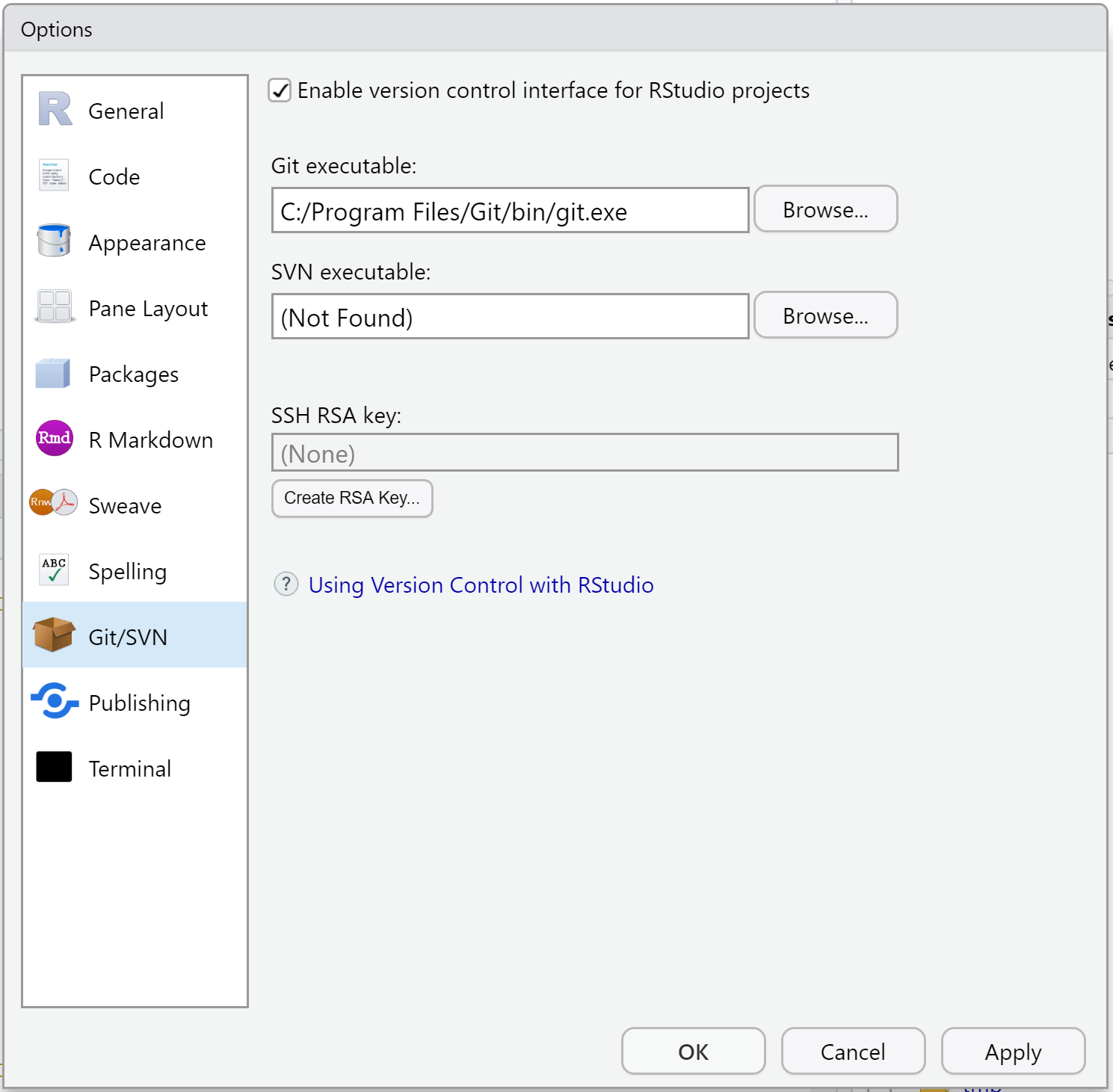Click the Create RSA Key button
The height and width of the screenshot is (1092, 1113).
pyautogui.click(x=351, y=498)
